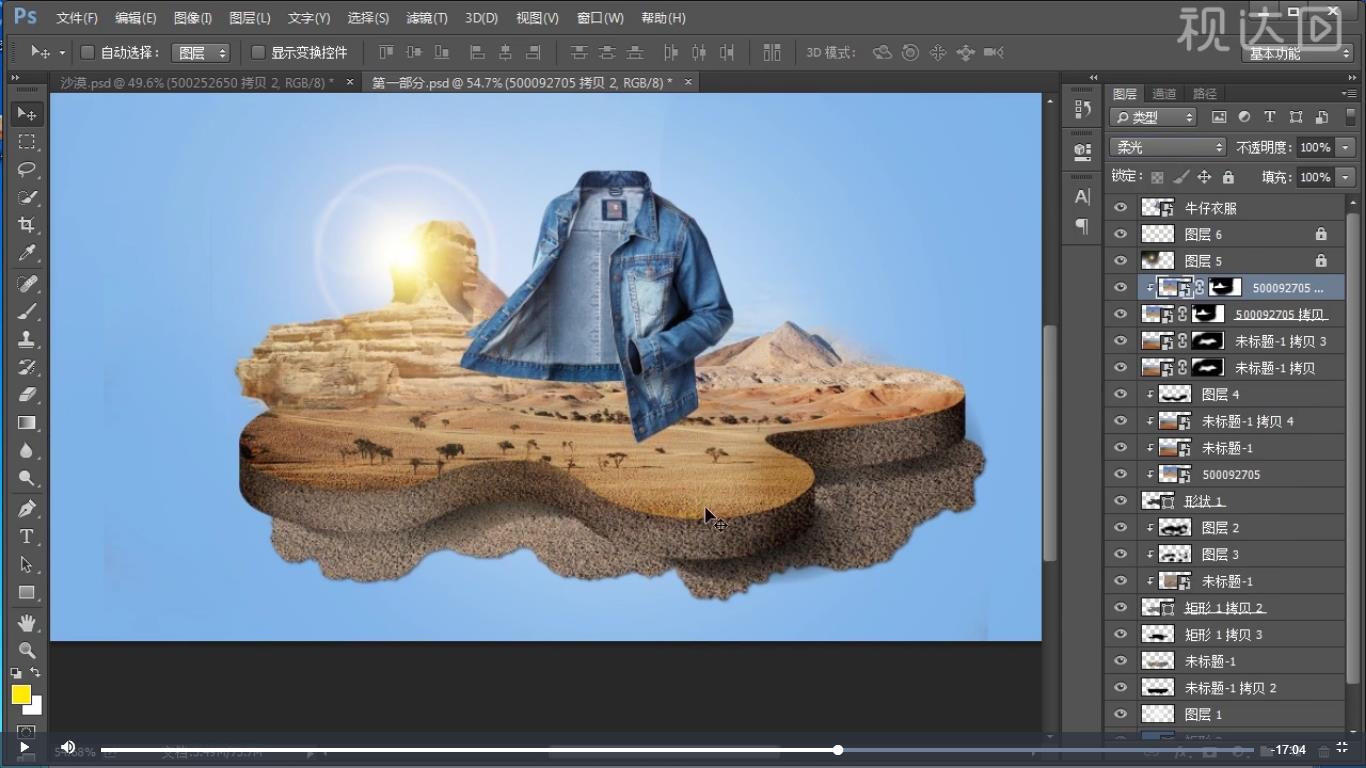Select the Pen tool
This screenshot has height=768, width=1366.
pyautogui.click(x=27, y=508)
